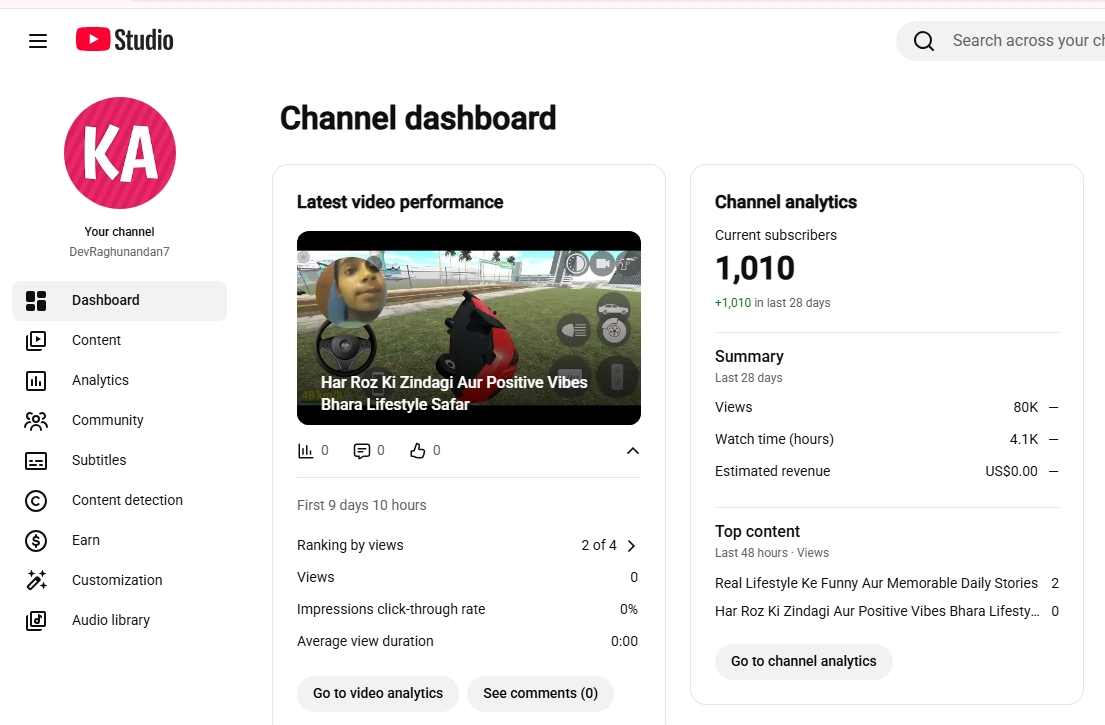
Task: Click the Latest video performance heading
Action: pyautogui.click(x=400, y=202)
